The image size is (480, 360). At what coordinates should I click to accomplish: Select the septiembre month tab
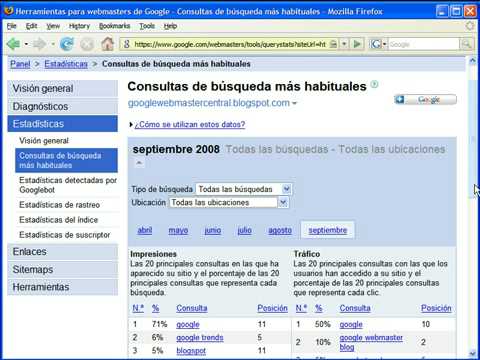tap(328, 230)
